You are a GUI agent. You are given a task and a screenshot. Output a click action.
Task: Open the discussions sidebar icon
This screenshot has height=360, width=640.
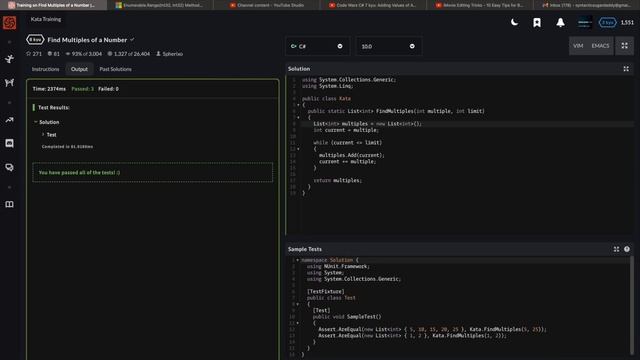tap(9, 167)
